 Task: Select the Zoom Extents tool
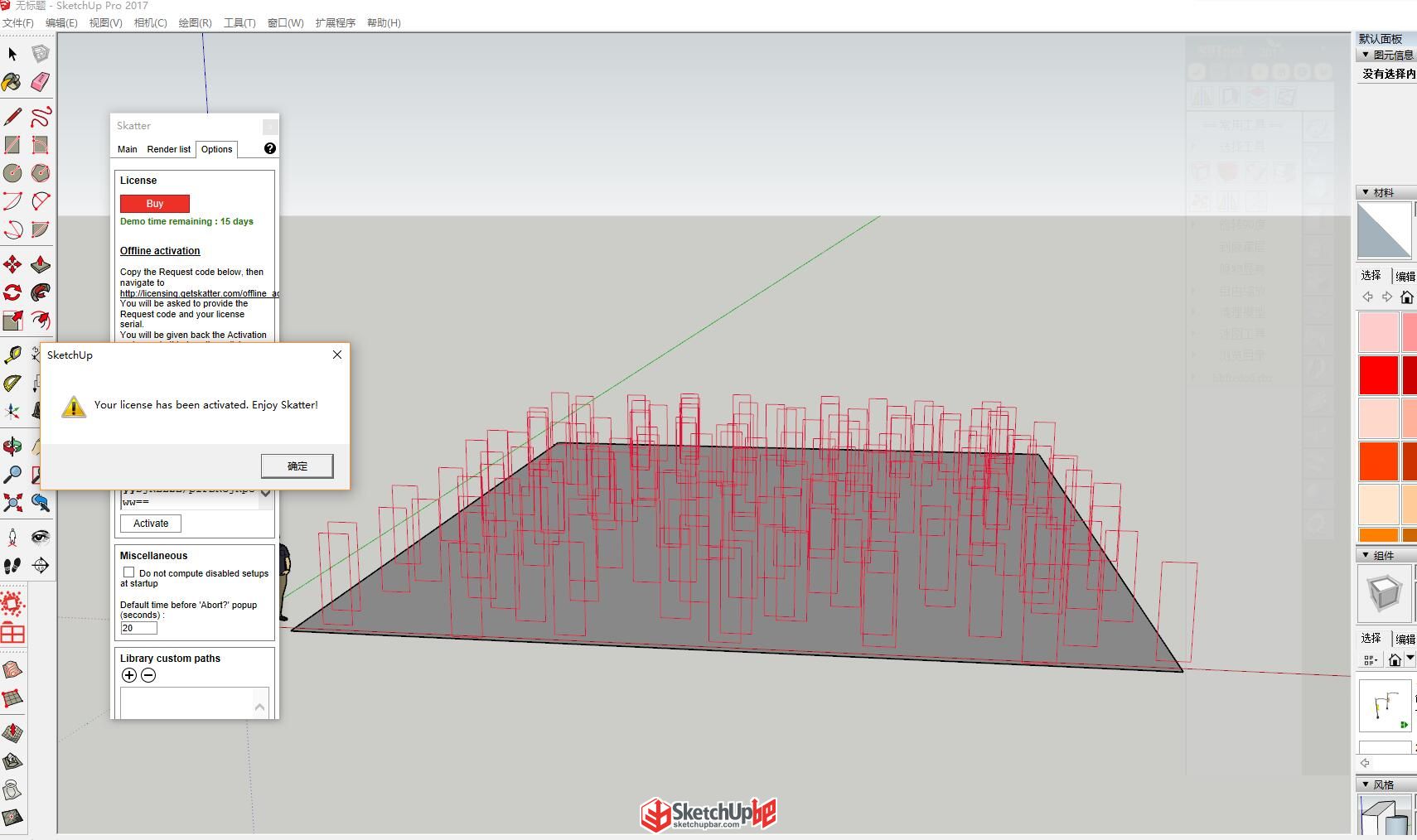coord(12,503)
